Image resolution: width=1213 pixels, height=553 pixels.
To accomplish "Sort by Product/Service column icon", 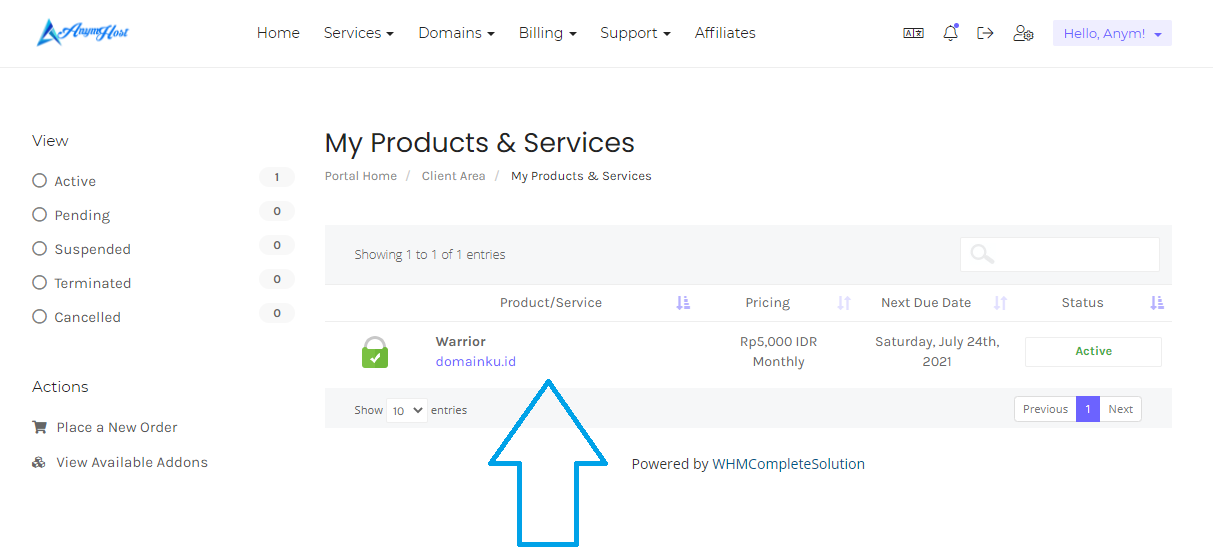I will coord(683,303).
